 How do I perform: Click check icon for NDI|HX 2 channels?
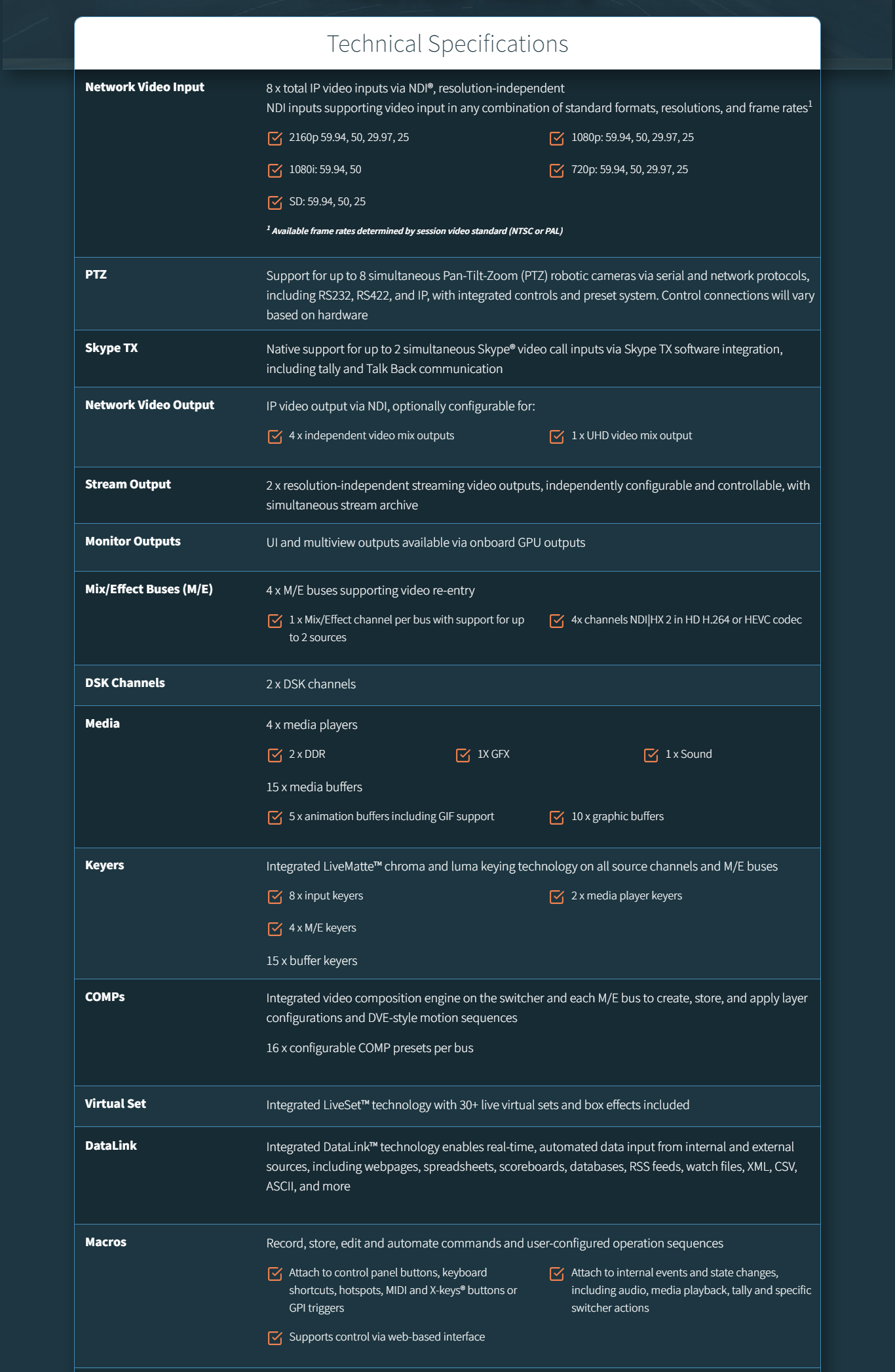point(557,621)
